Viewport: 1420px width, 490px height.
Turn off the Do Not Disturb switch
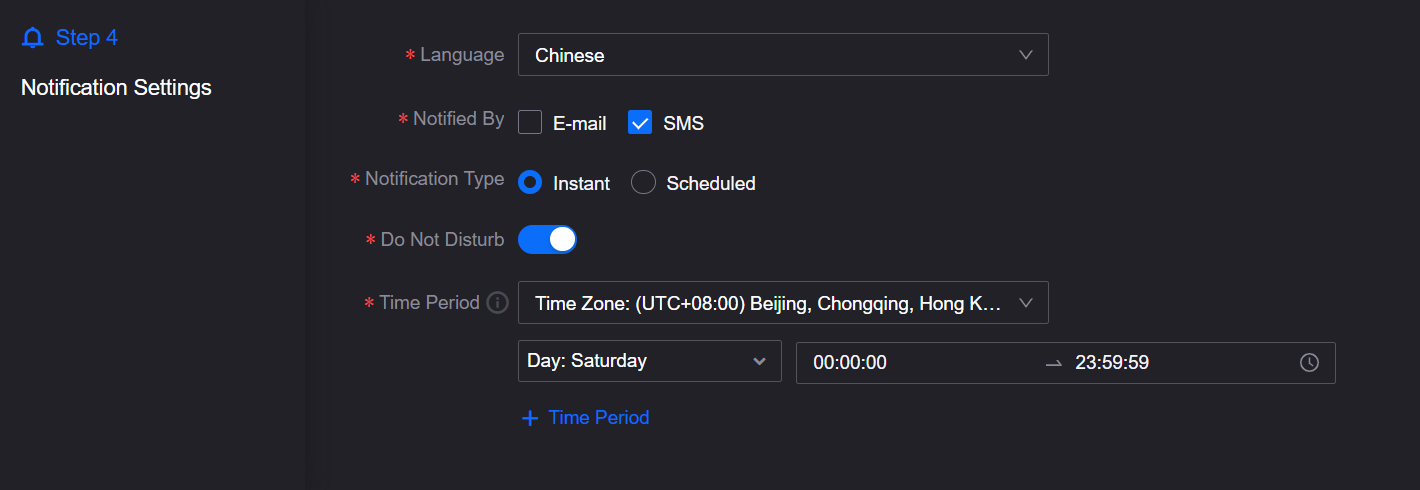click(x=547, y=240)
